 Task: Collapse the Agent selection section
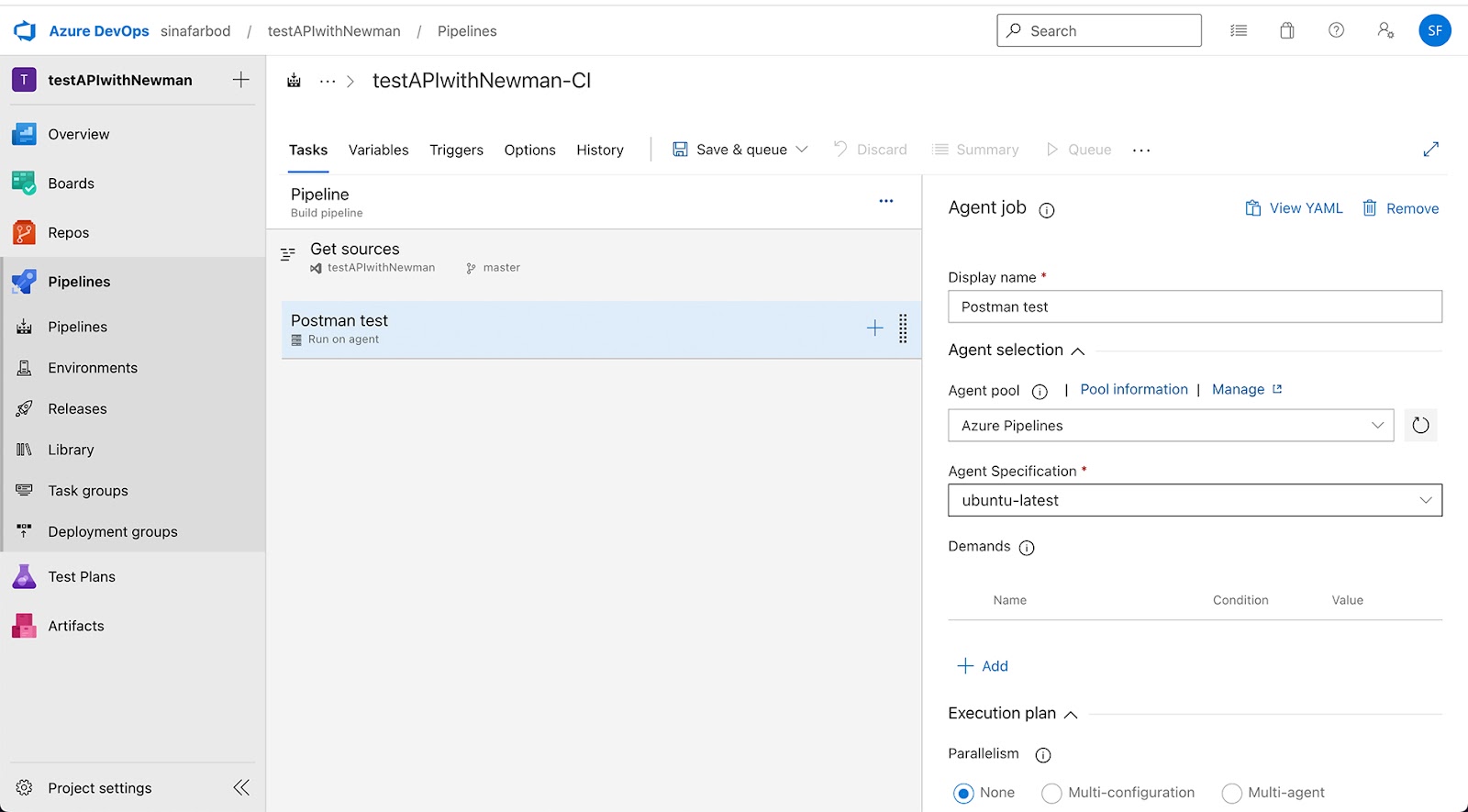pyautogui.click(x=1078, y=351)
